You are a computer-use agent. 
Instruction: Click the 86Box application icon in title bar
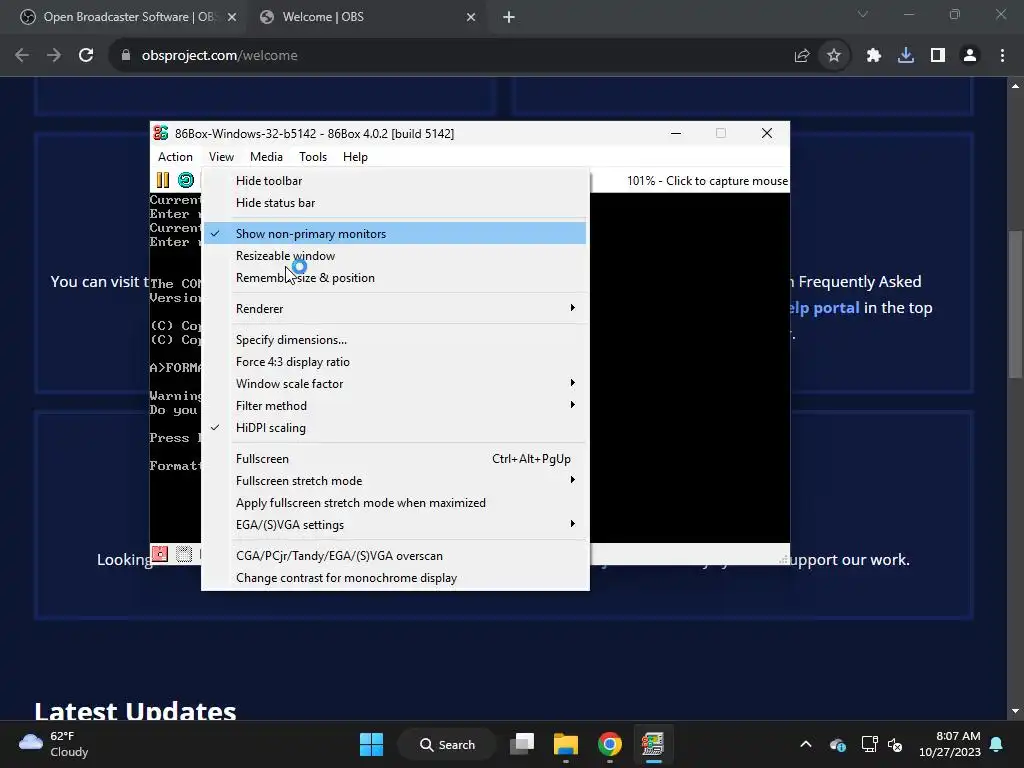[161, 133]
